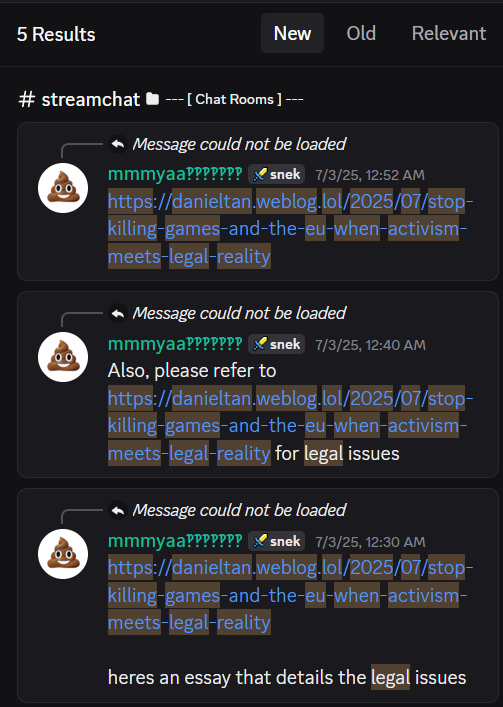
Task: Click the 7/3/25, 12:30 AM timestamp
Action: pos(370,542)
